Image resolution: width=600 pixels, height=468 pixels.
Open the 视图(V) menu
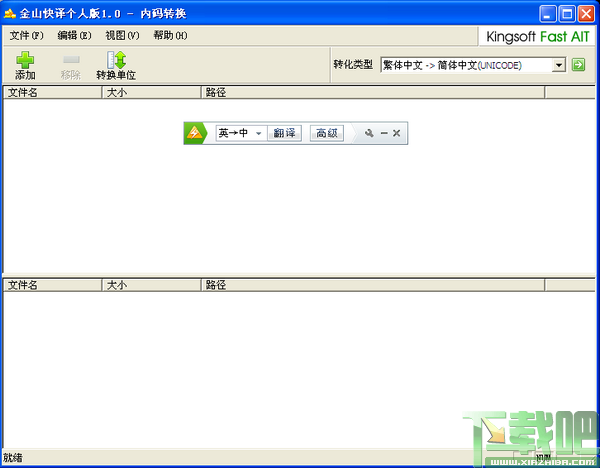[x=122, y=36]
